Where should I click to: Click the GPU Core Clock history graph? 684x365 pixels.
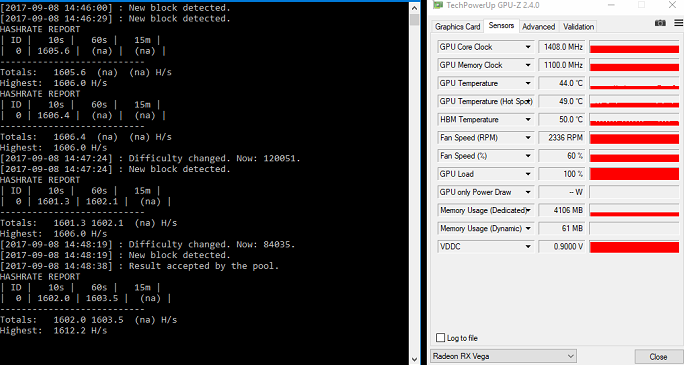pyautogui.click(x=634, y=47)
